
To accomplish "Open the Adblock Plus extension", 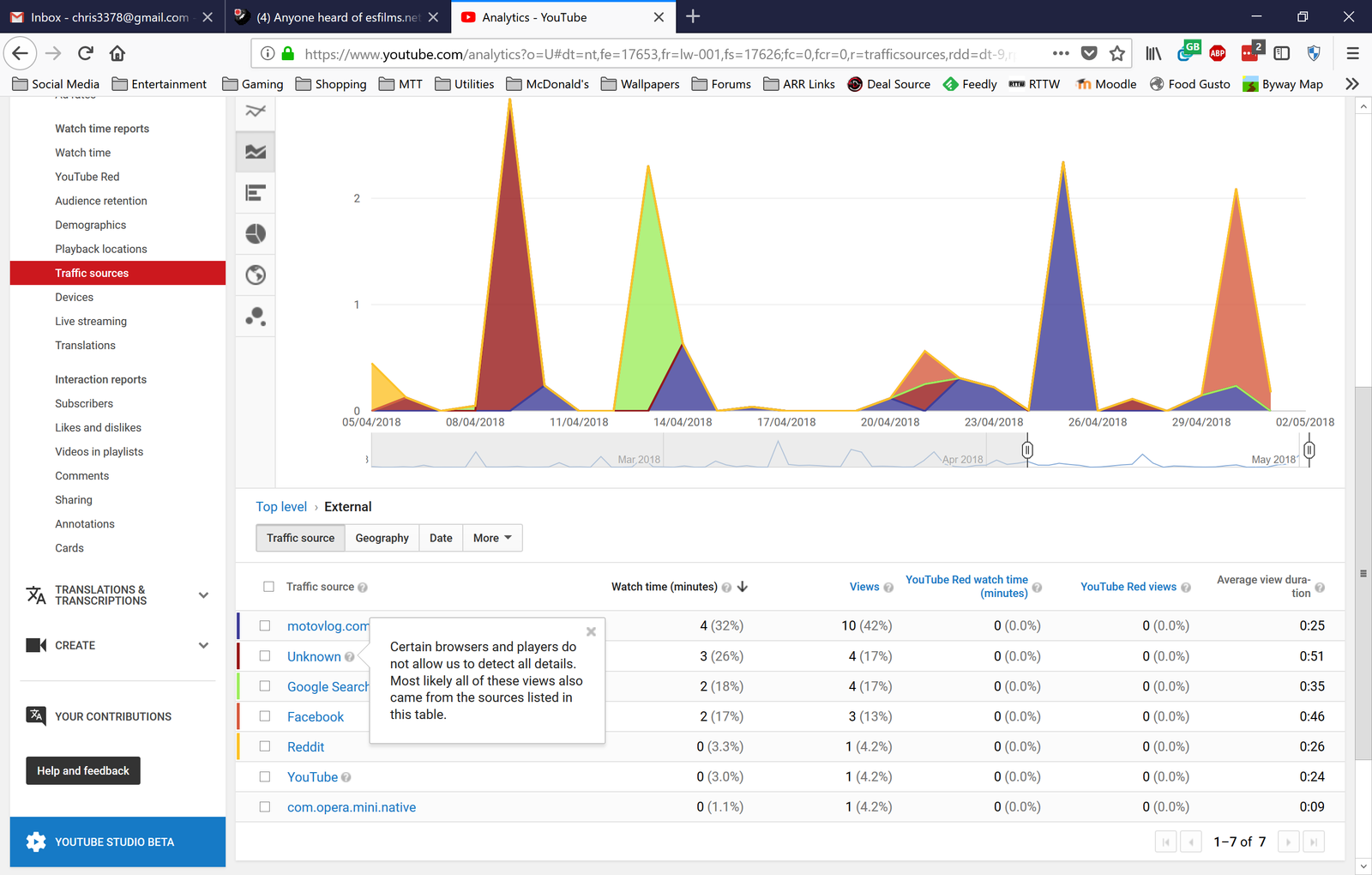I will pos(1217,53).
